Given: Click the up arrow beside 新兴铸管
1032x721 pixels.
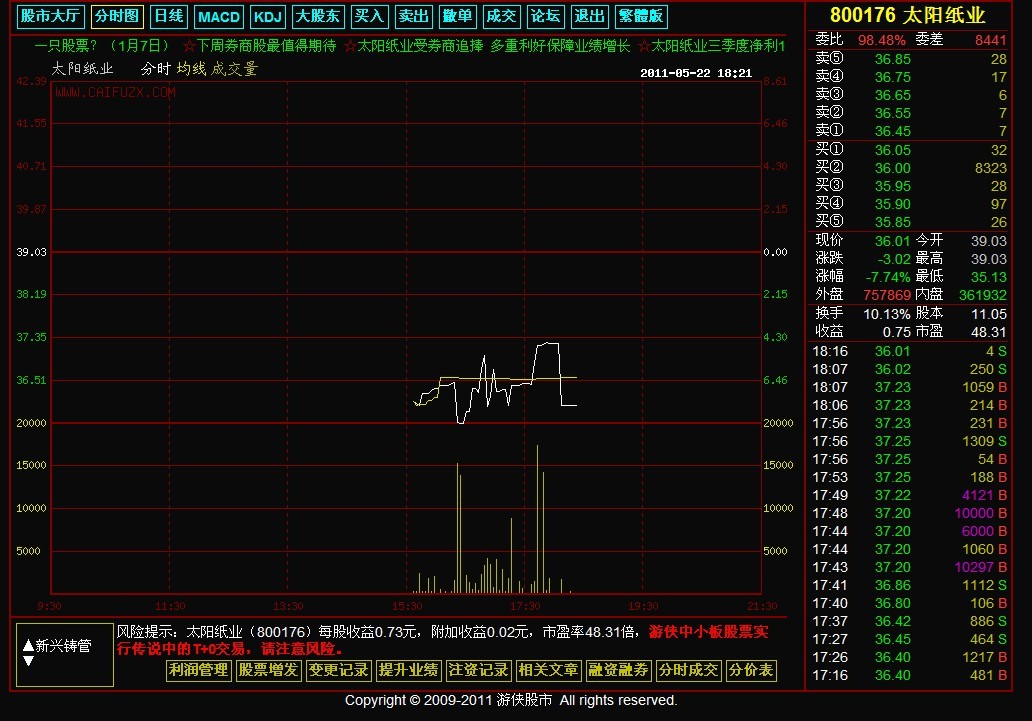Looking at the screenshot, I should point(27,646).
